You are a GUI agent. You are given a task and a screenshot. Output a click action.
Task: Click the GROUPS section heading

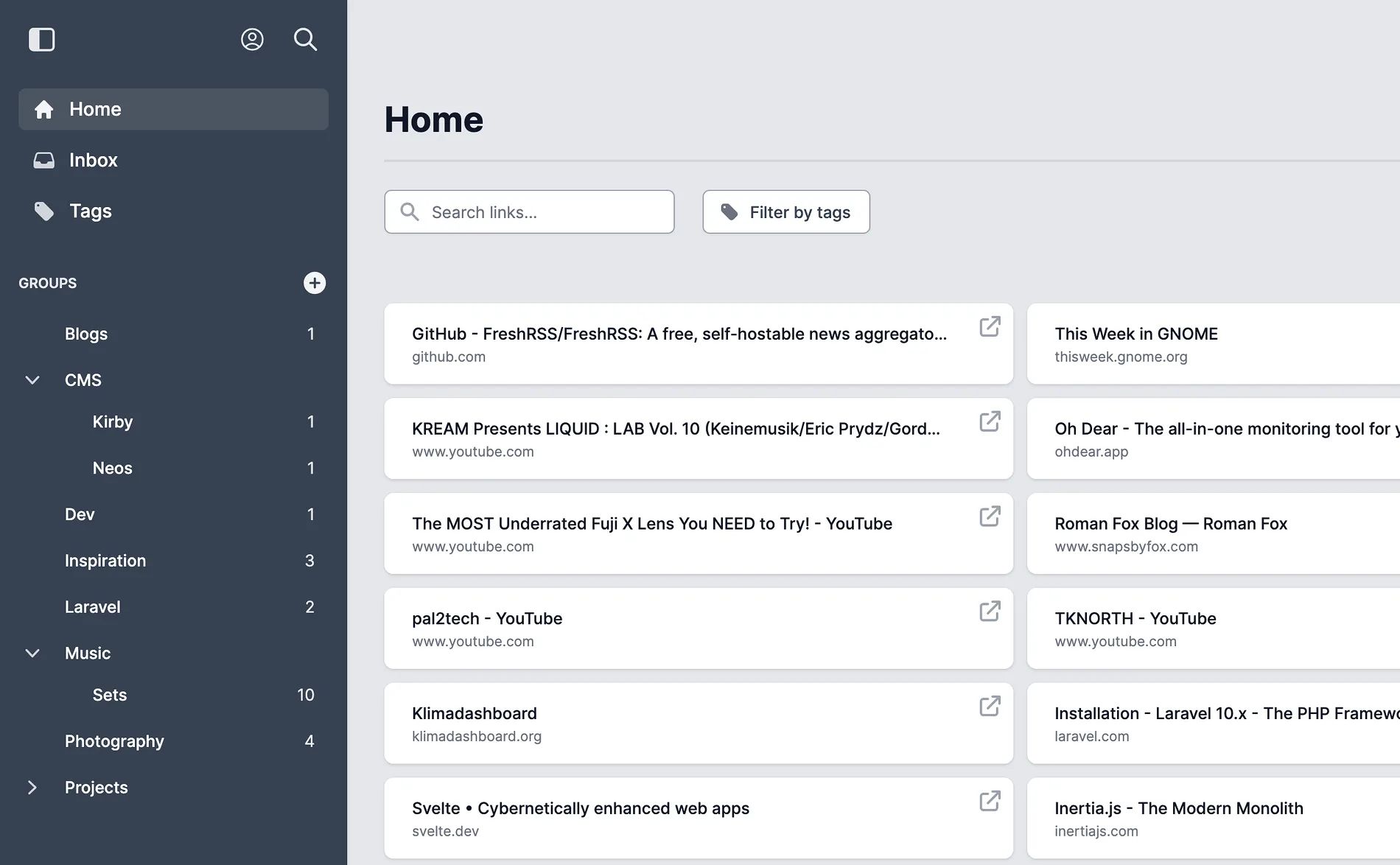(48, 283)
